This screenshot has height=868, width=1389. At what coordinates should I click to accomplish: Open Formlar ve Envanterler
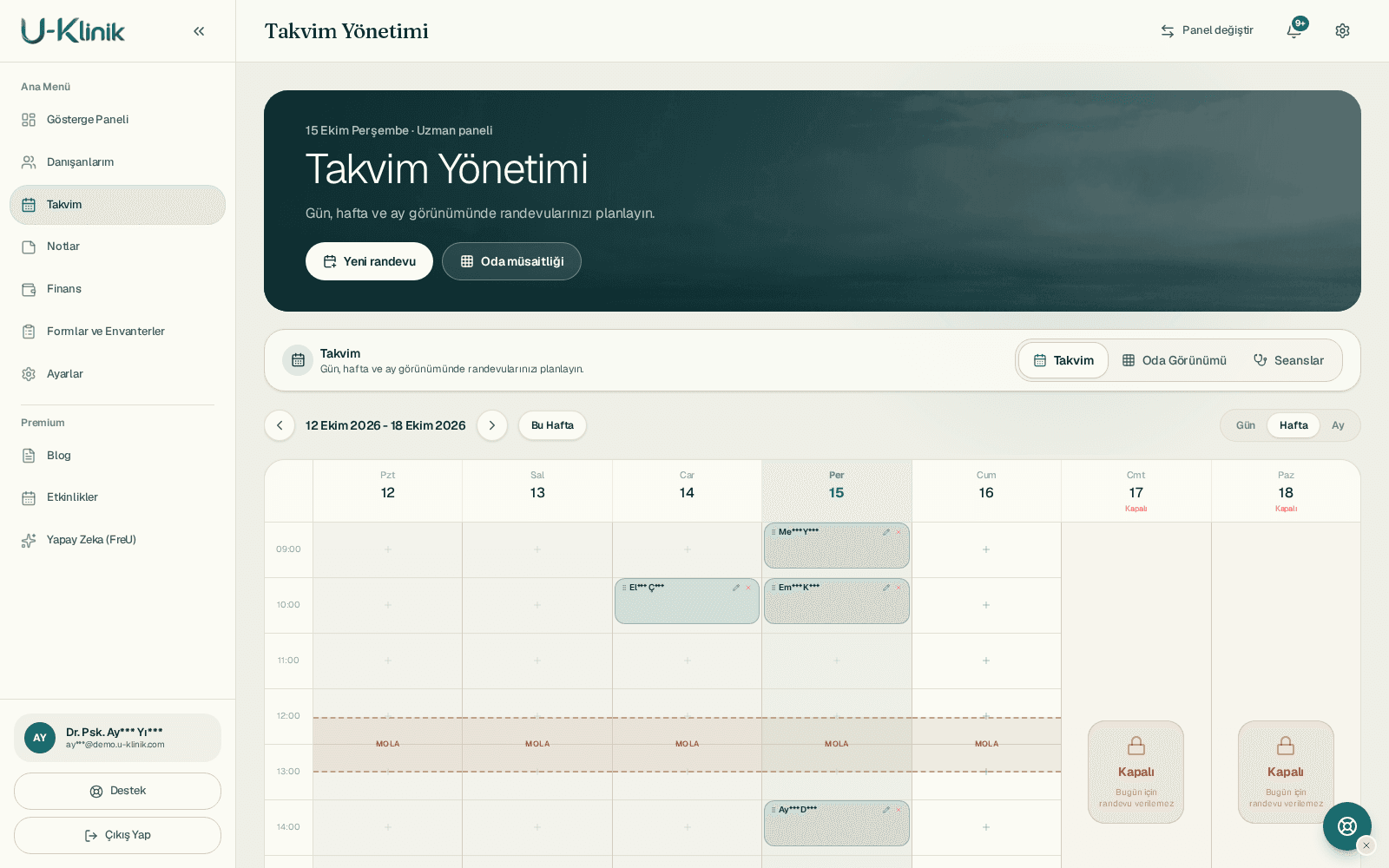coord(117,332)
